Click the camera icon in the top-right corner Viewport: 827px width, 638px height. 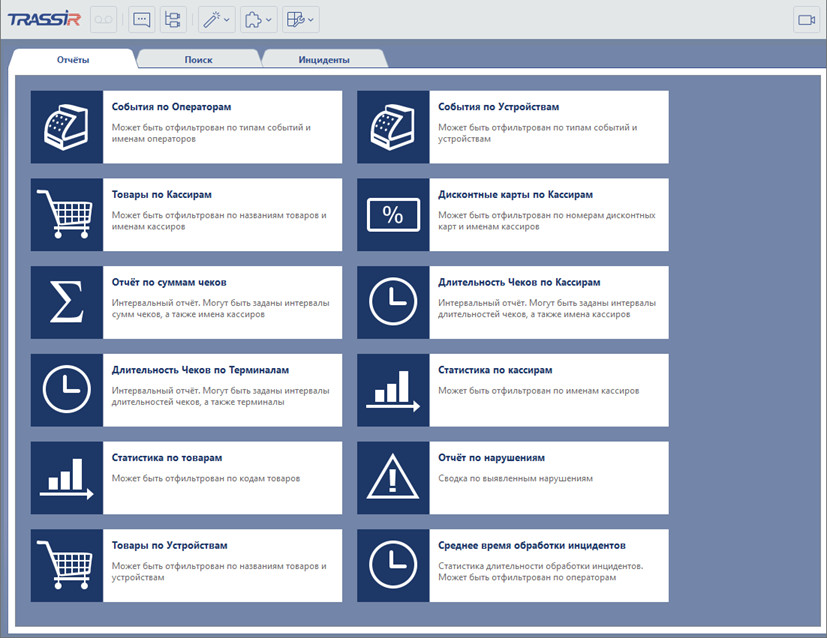(805, 19)
